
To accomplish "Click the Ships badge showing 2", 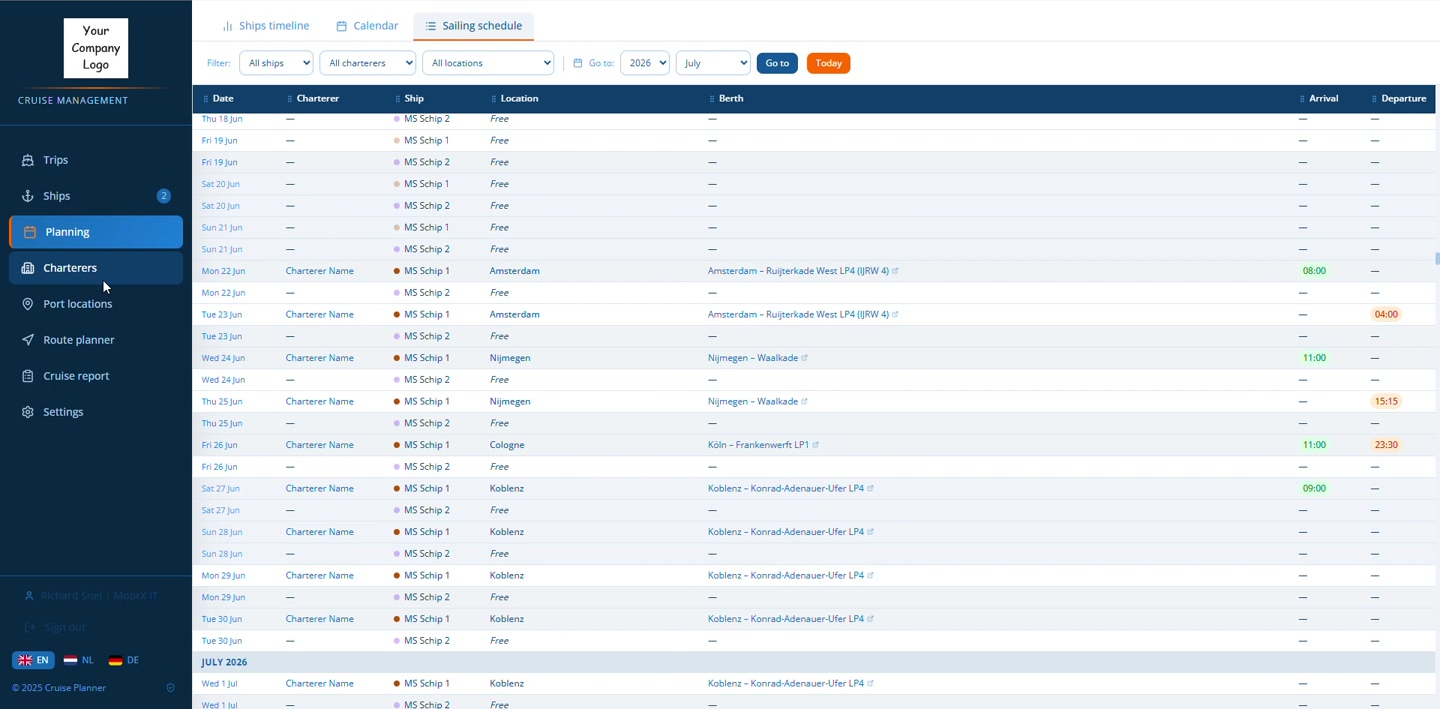I will pyautogui.click(x=164, y=196).
